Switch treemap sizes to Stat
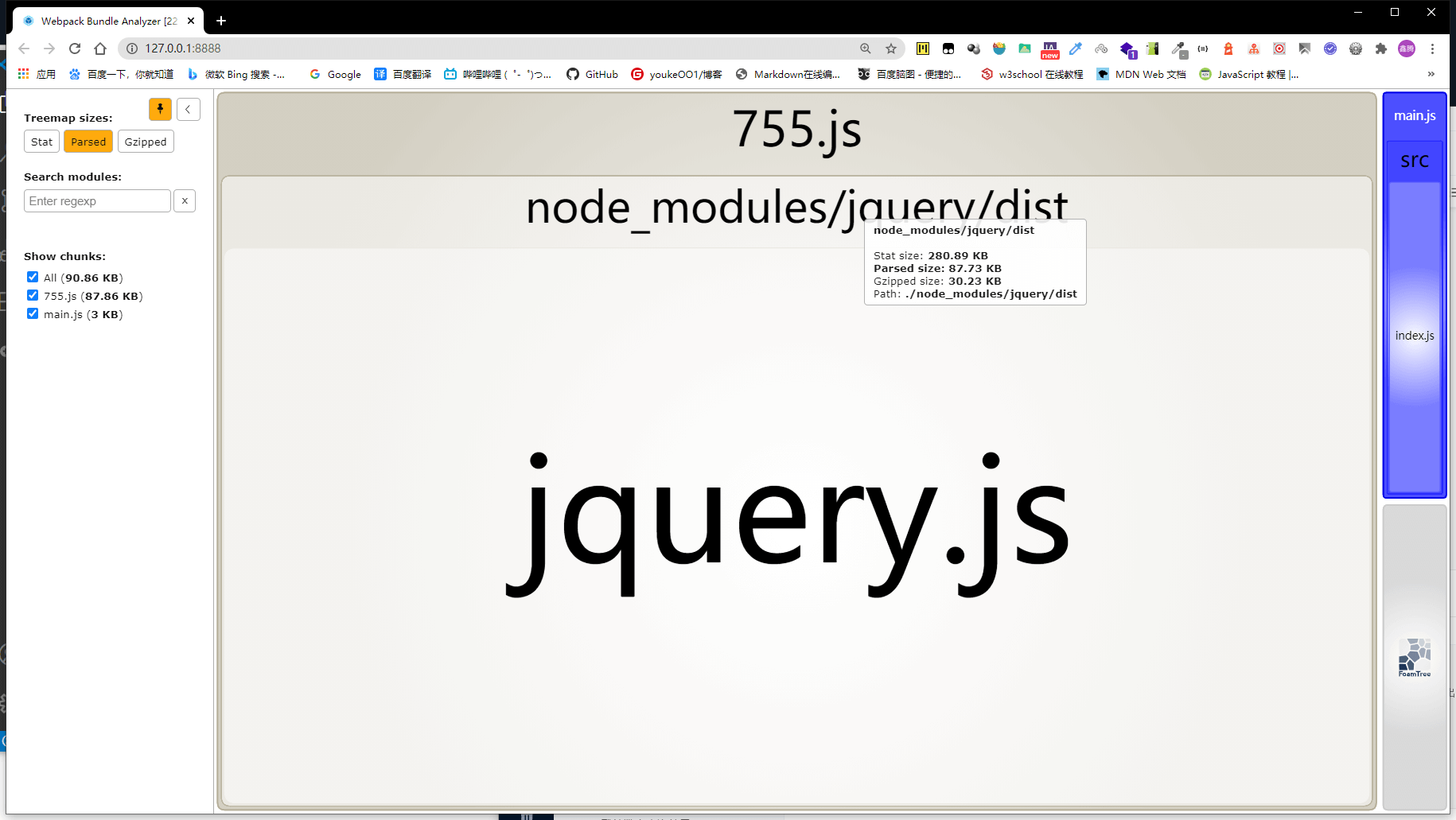Image resolution: width=1456 pixels, height=820 pixels. click(41, 142)
